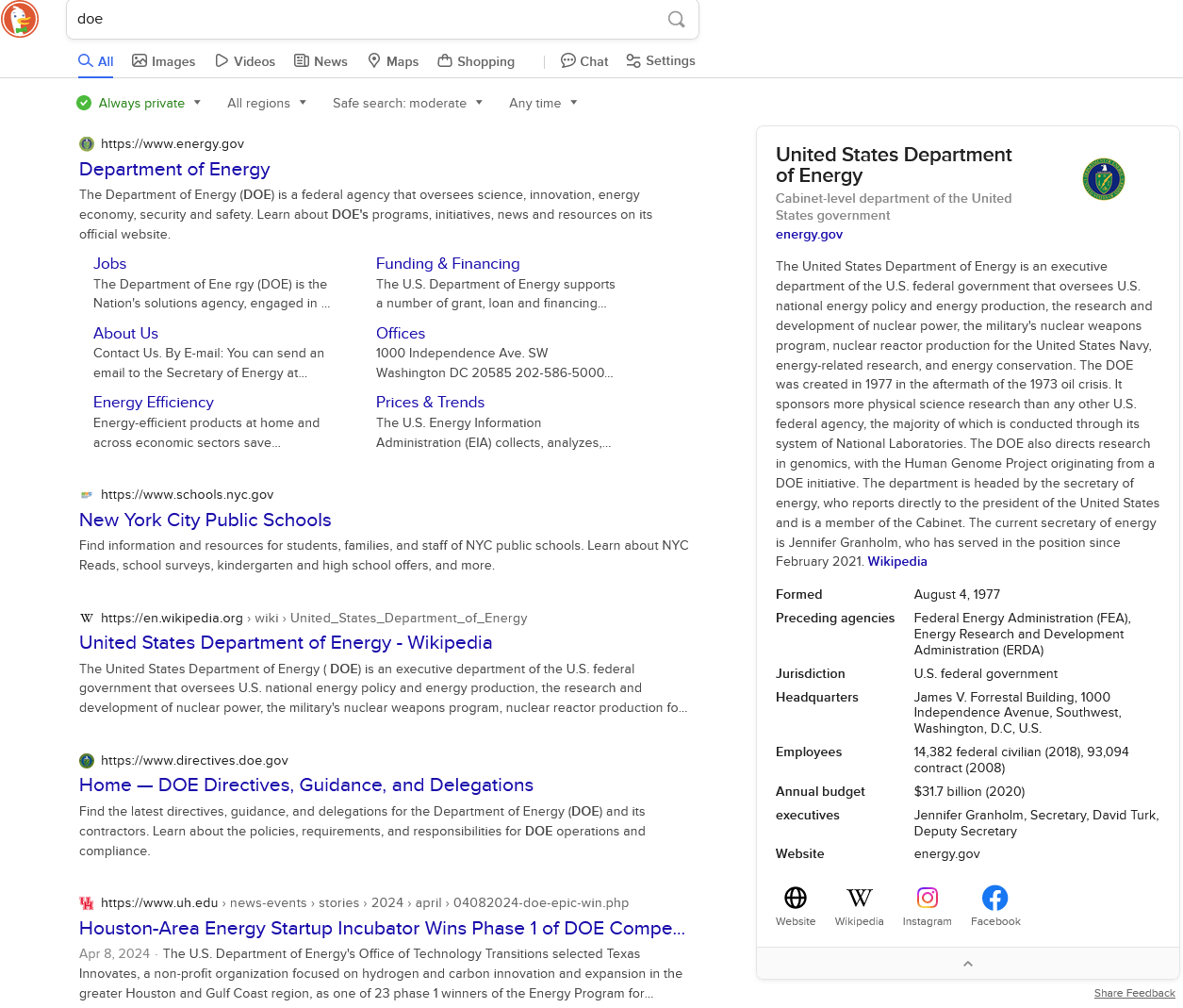Click the Department of Energy seal image

[1104, 179]
